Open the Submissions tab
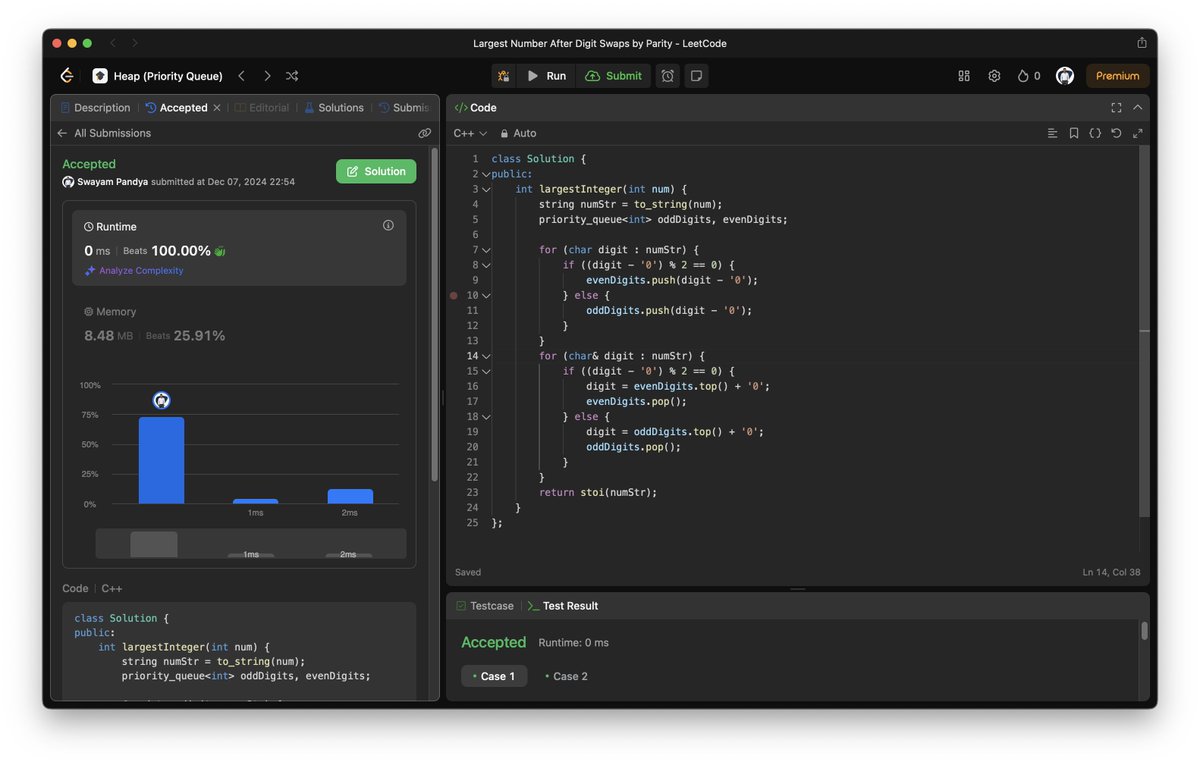This screenshot has height=765, width=1200. [404, 108]
